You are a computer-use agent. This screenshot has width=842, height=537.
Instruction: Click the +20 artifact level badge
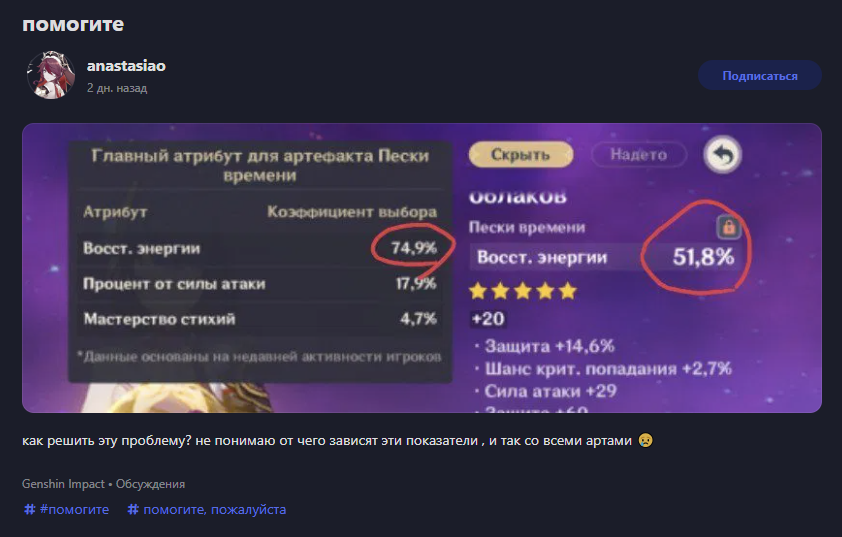[x=488, y=319]
